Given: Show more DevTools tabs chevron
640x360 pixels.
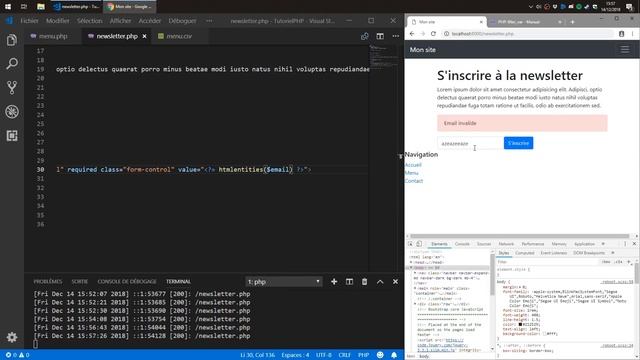Looking at the screenshot, I should 603,244.
